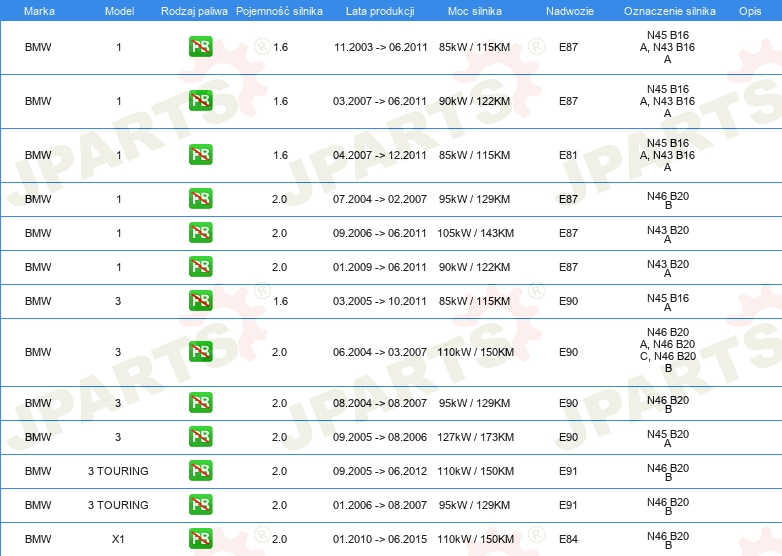Select the date range 08.2004 -> 08.2007
This screenshot has height=556, width=782.
[380, 403]
